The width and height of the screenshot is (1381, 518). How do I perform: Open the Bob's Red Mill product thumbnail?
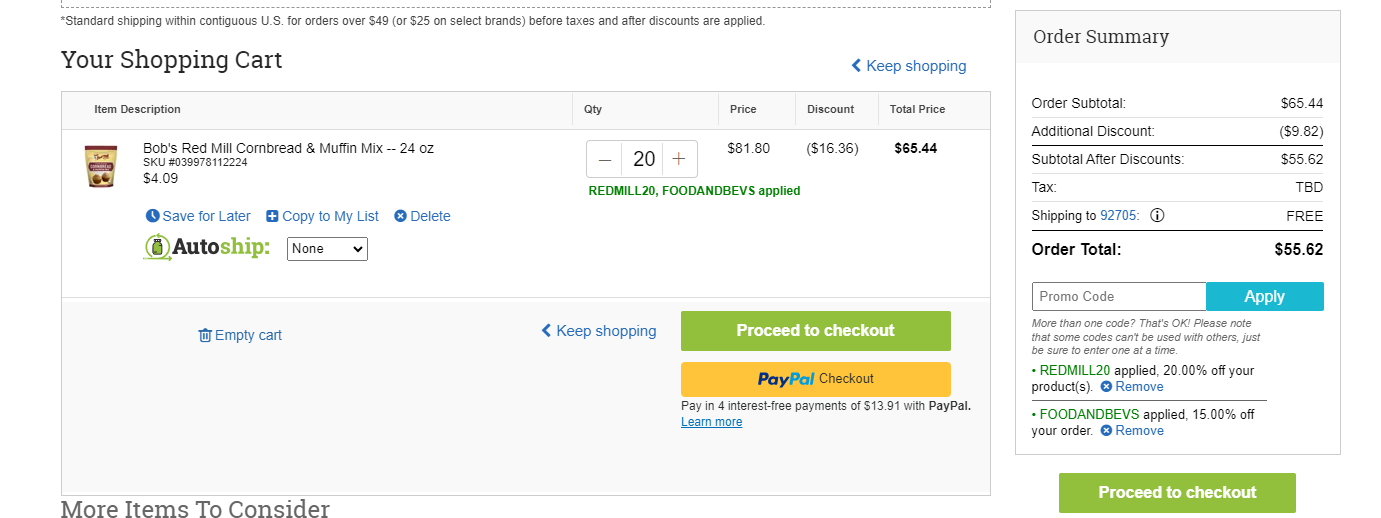tap(101, 166)
